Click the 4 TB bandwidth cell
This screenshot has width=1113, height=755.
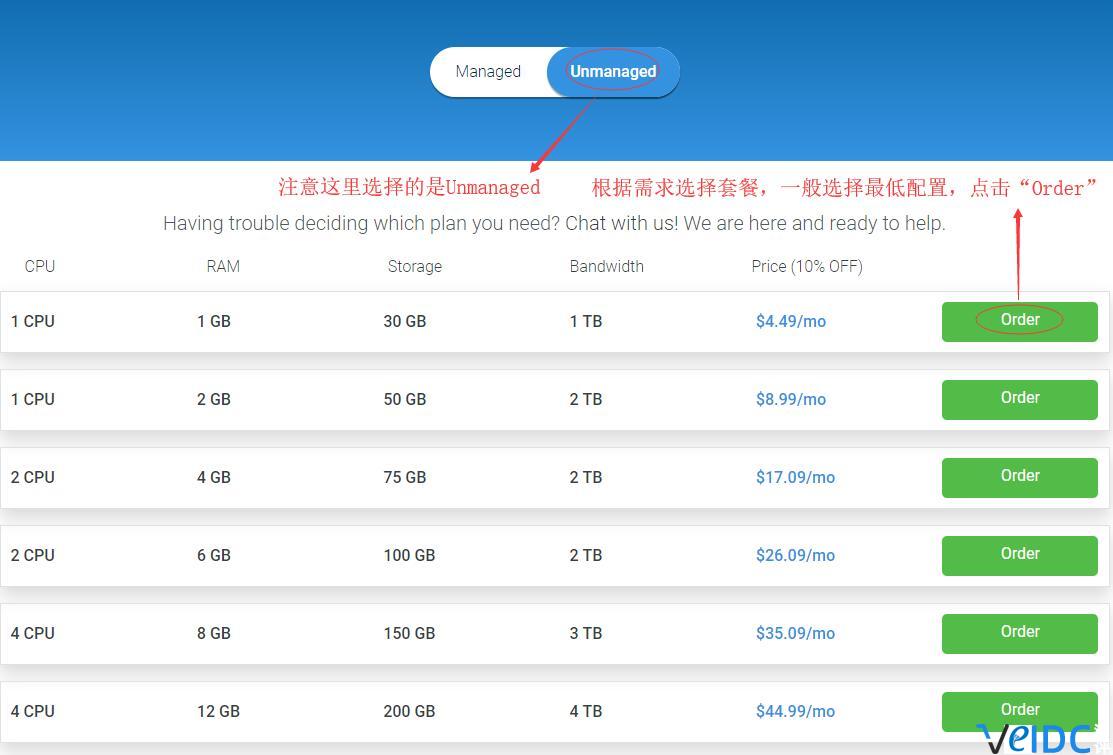586,711
